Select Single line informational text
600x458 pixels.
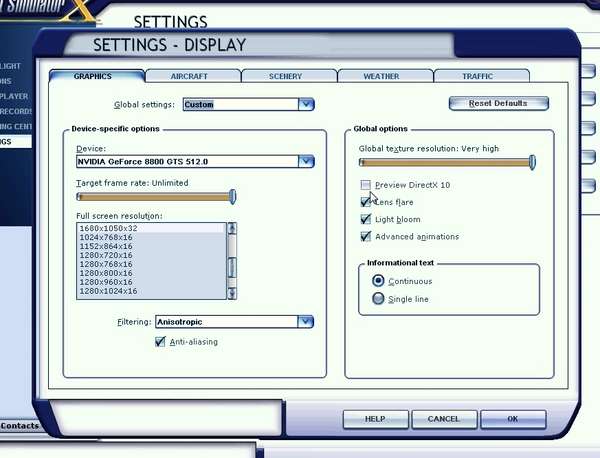[x=378, y=299]
